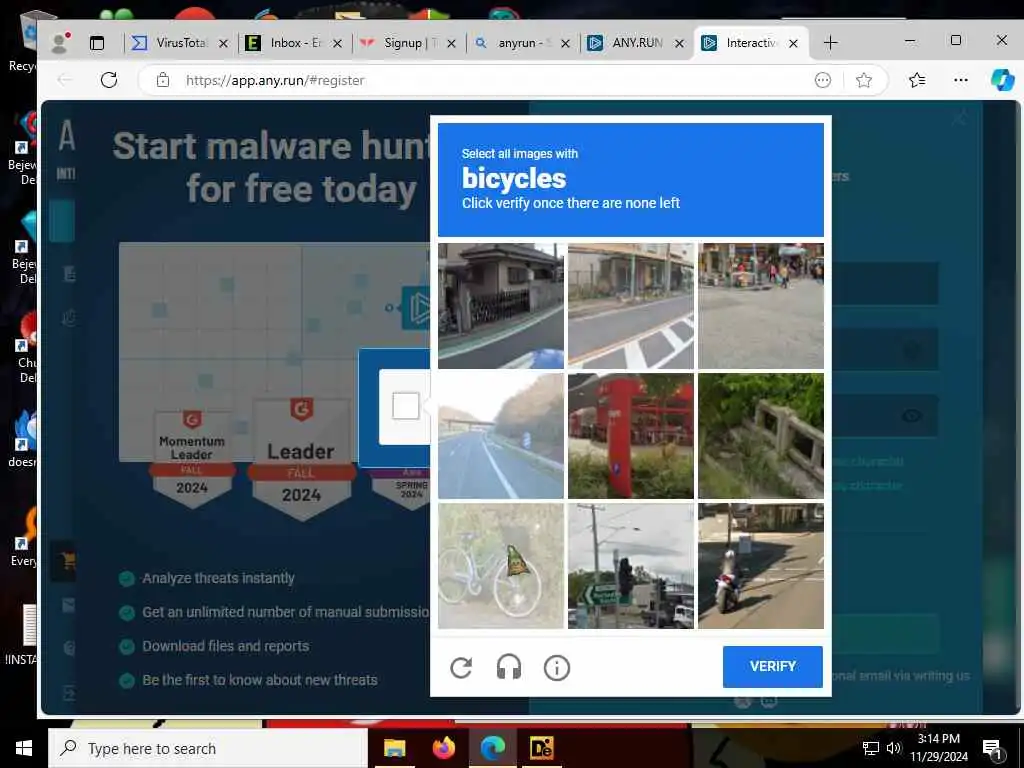Image resolution: width=1024 pixels, height=768 pixels.
Task: Toggle password visibility eye icon
Action: click(912, 350)
